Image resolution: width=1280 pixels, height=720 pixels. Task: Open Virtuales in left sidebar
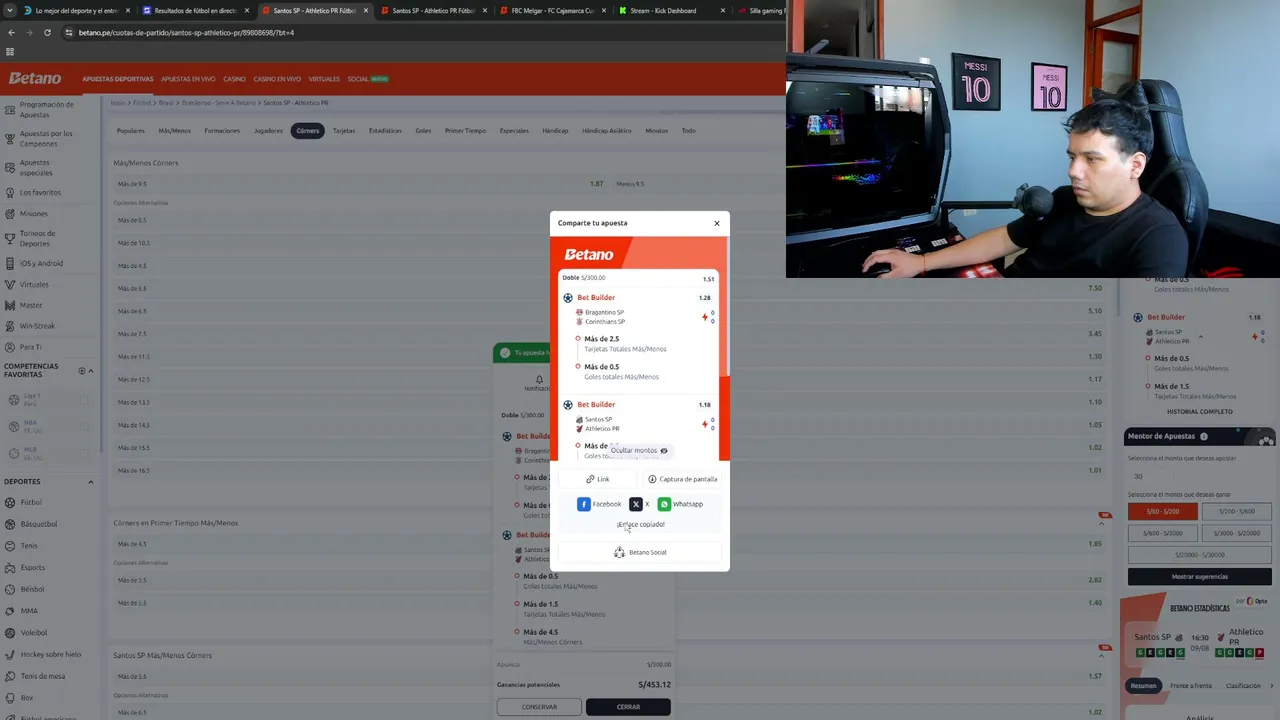point(34,285)
